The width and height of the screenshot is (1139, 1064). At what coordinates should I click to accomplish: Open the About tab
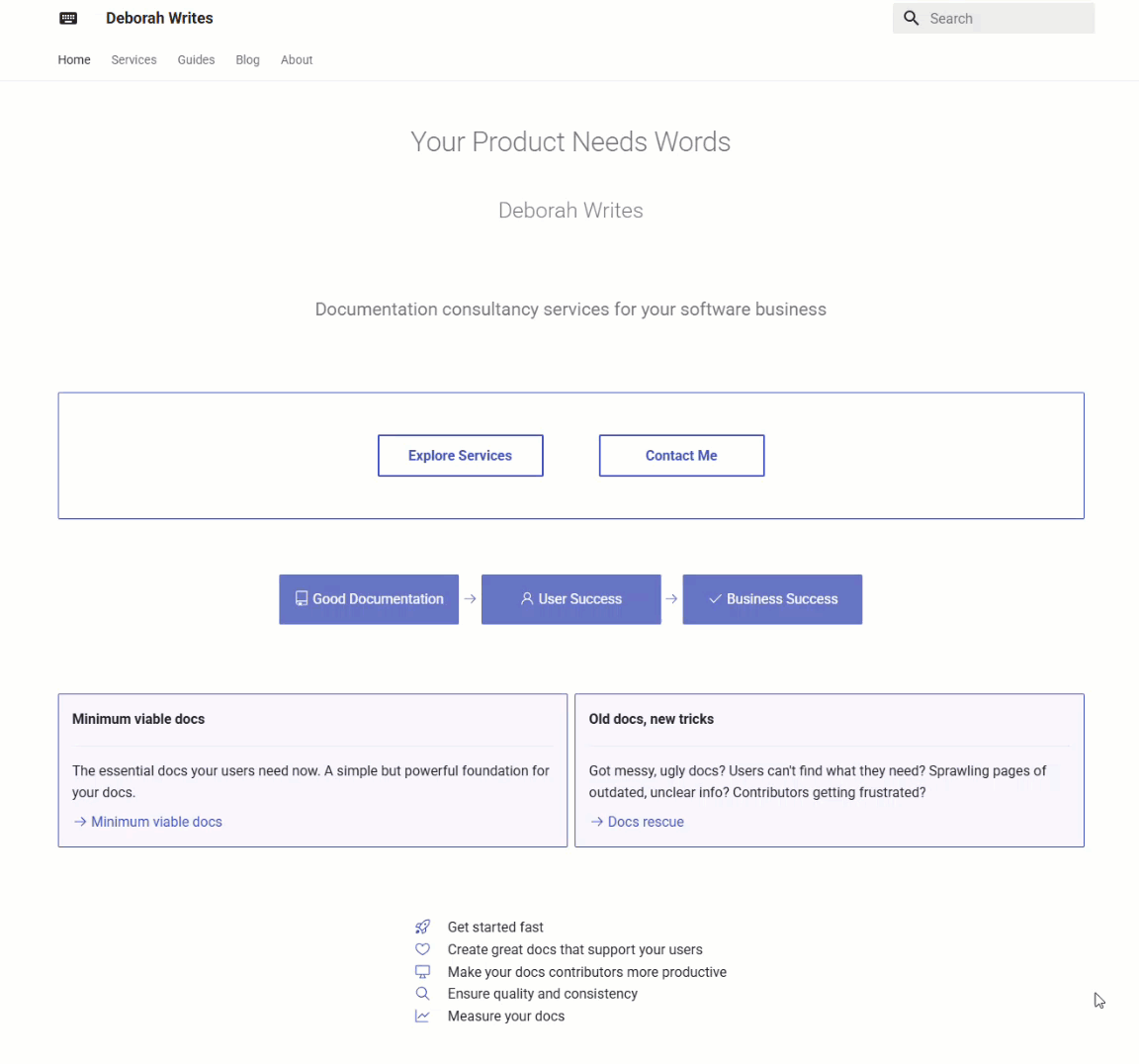coord(297,60)
